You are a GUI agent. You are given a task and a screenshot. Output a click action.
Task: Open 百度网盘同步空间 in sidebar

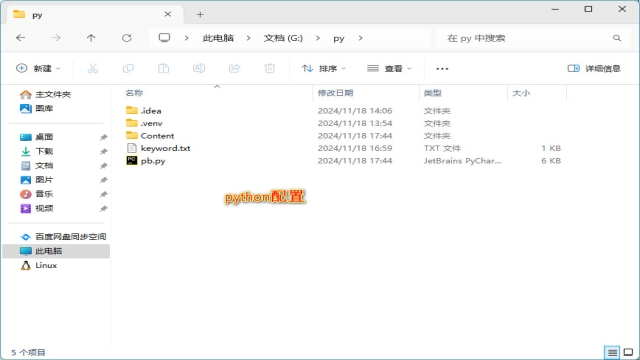coord(71,237)
